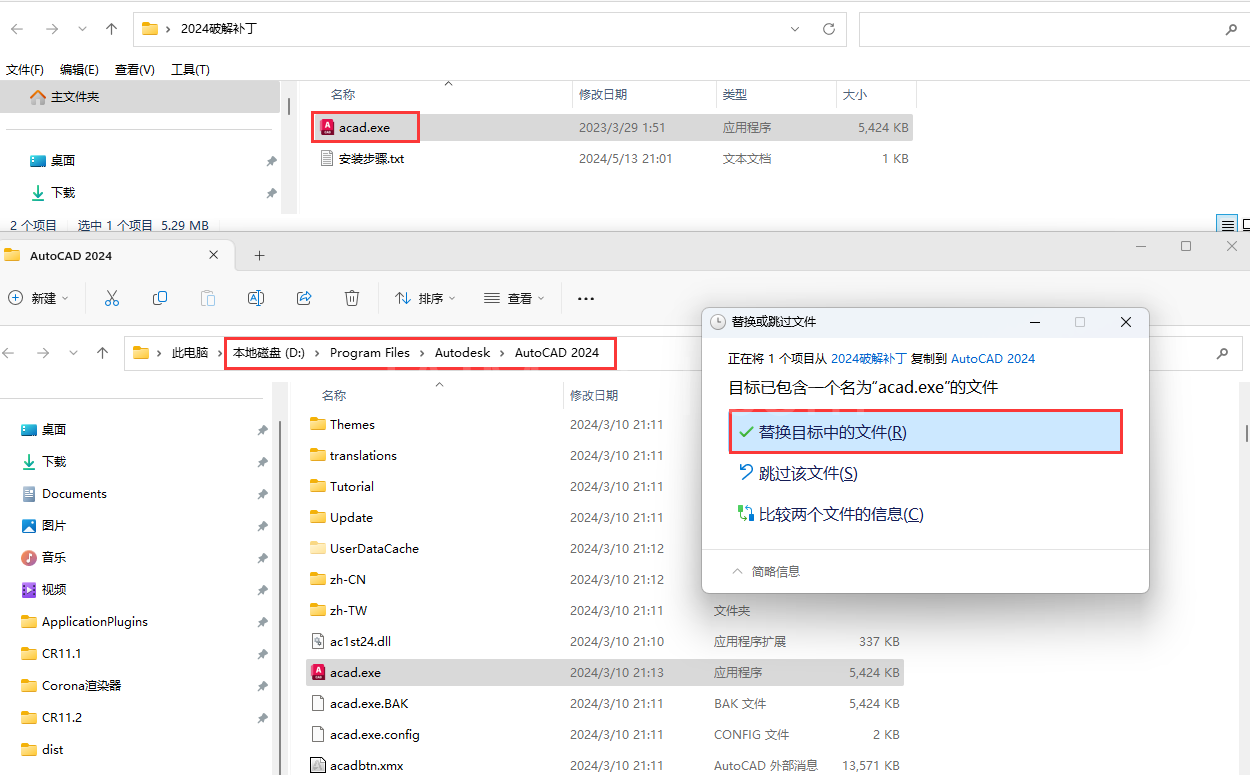
Task: Open the 新建 dropdown
Action: (38, 298)
